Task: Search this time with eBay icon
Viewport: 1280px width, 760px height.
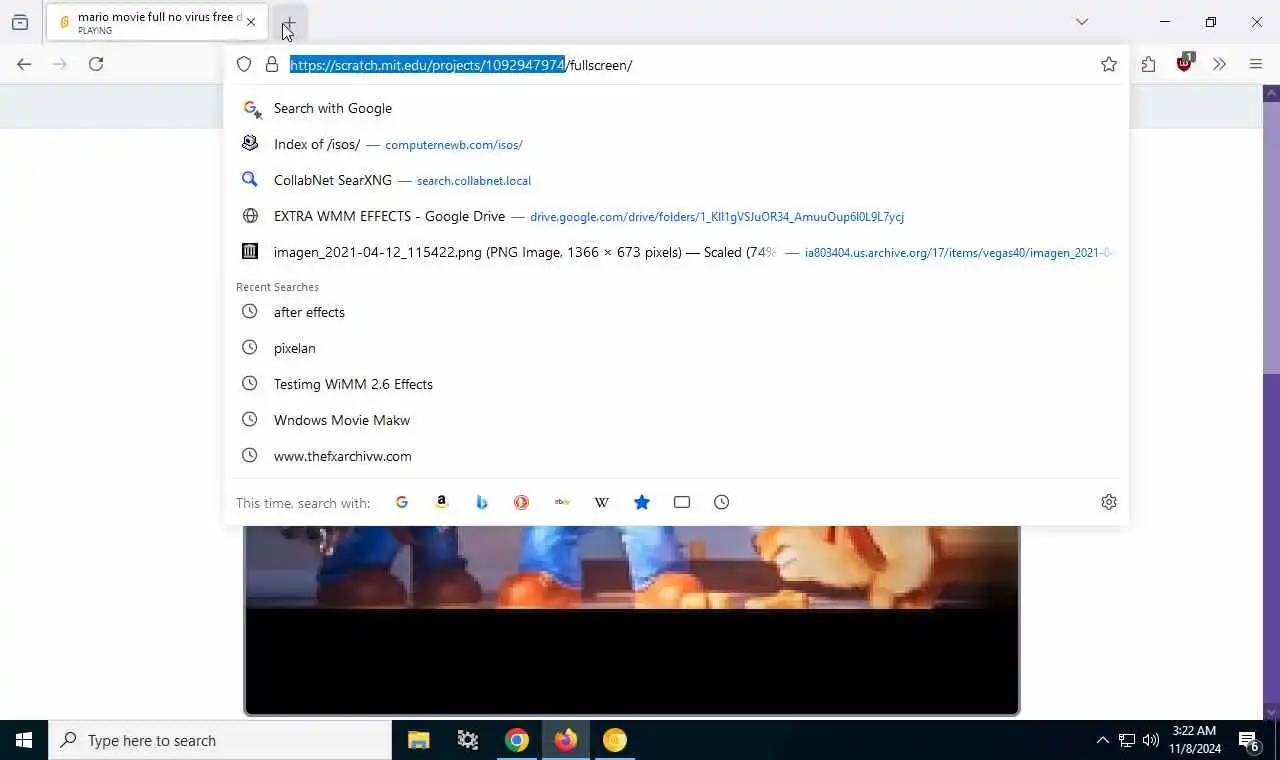Action: pos(562,502)
